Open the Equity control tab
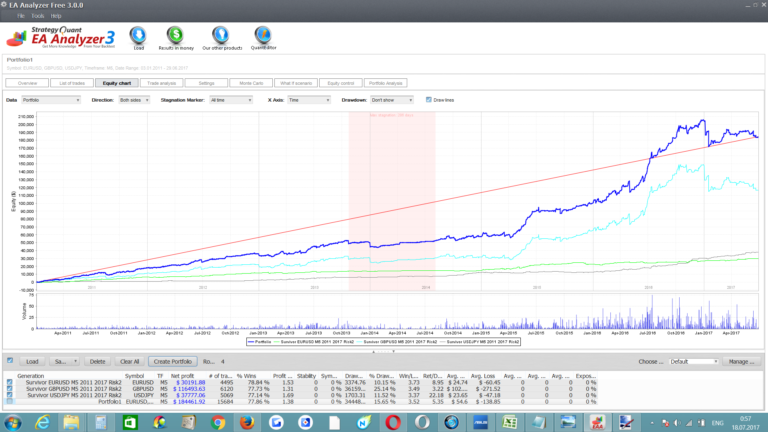Image resolution: width=768 pixels, height=432 pixels. click(x=341, y=83)
